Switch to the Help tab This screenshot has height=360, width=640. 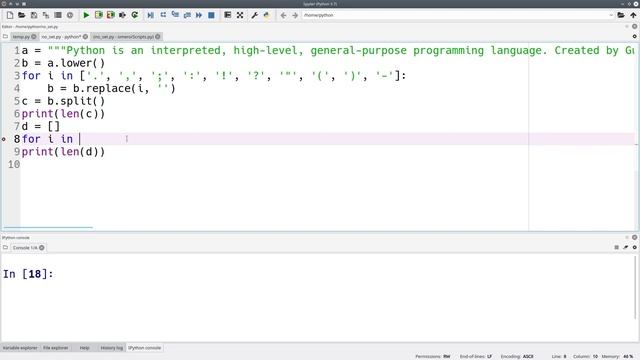(x=84, y=348)
